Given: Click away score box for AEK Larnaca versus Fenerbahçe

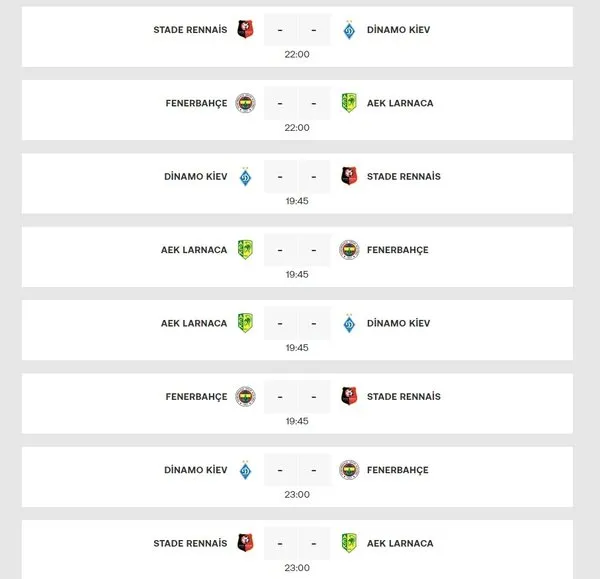Looking at the screenshot, I should (x=314, y=250).
